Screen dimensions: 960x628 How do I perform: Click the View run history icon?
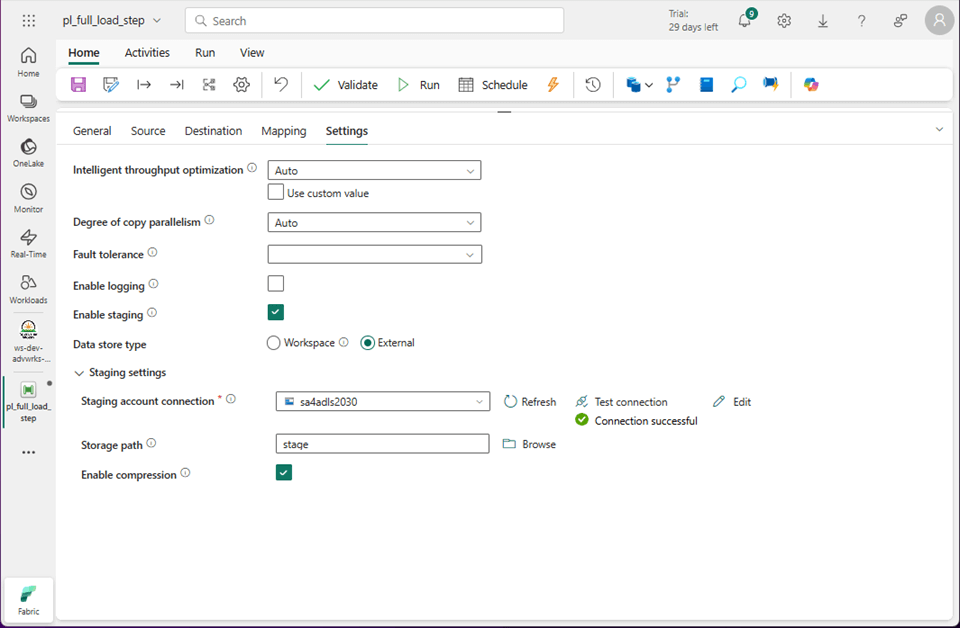(x=593, y=85)
